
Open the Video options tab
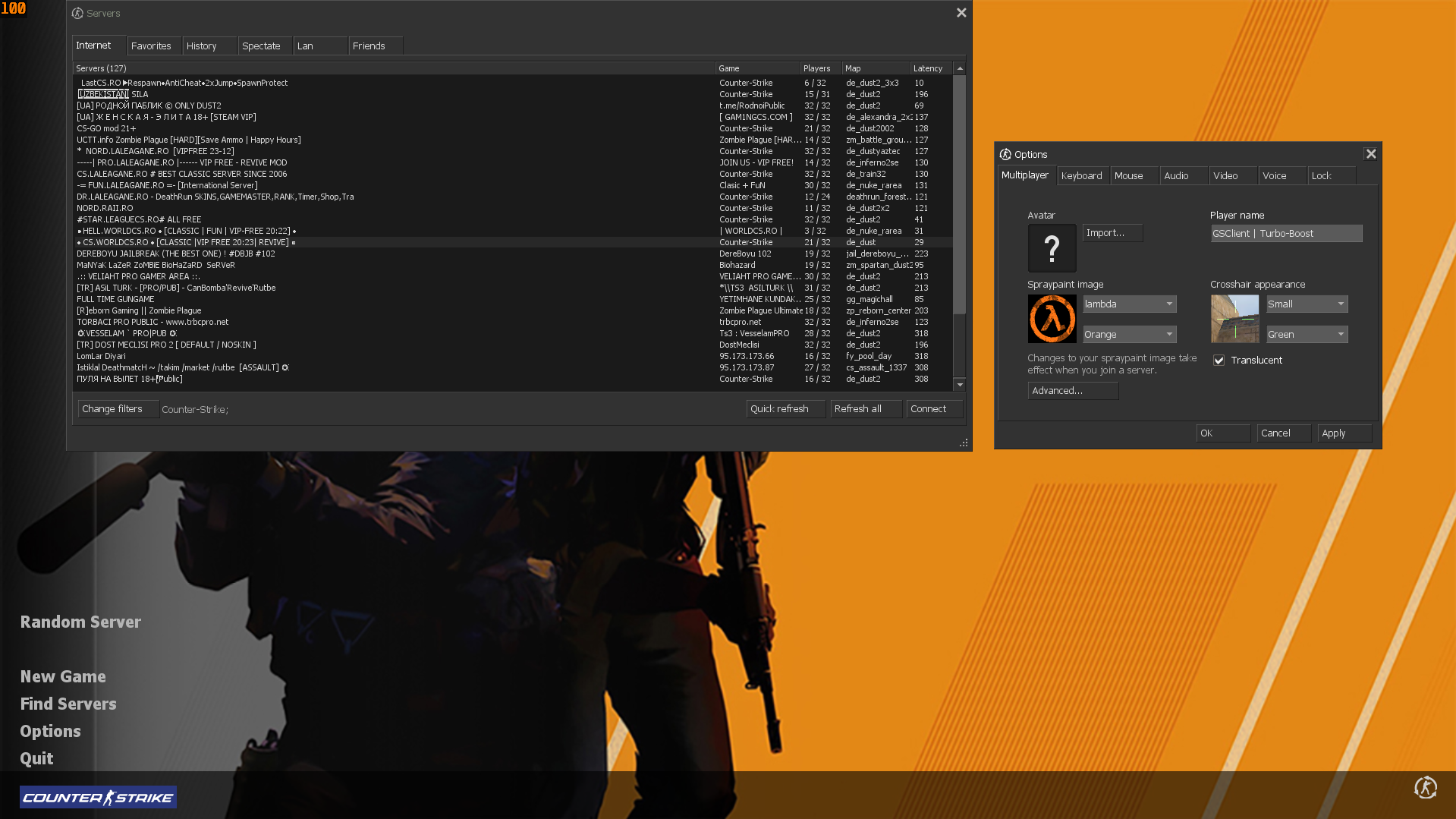tap(1225, 175)
